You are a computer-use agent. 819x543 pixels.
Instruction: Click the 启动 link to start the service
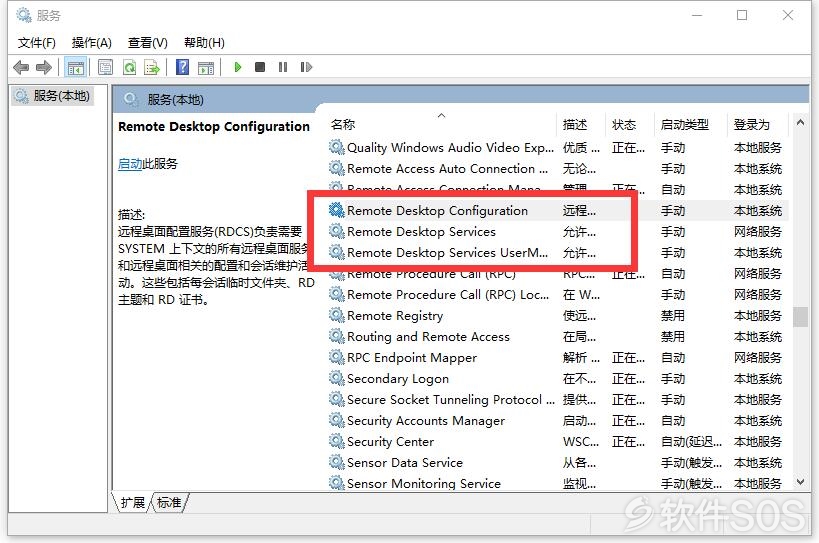tap(130, 164)
